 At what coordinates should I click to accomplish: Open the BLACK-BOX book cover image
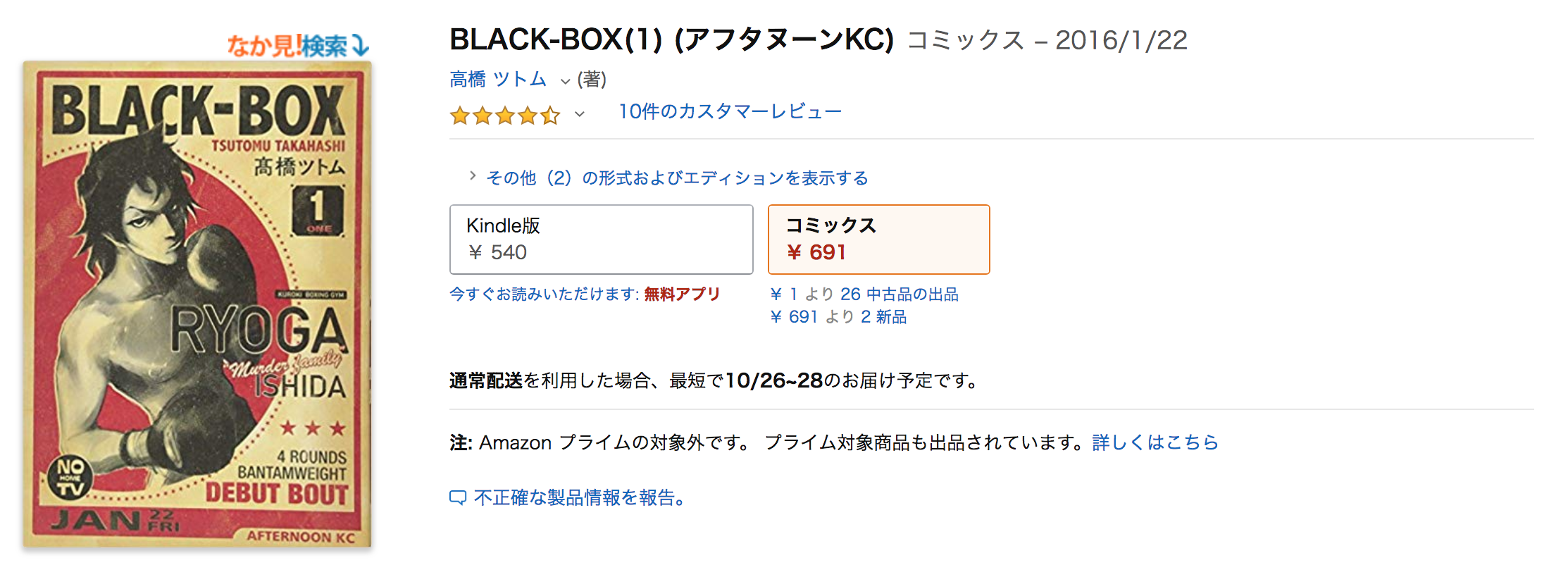coord(197,304)
